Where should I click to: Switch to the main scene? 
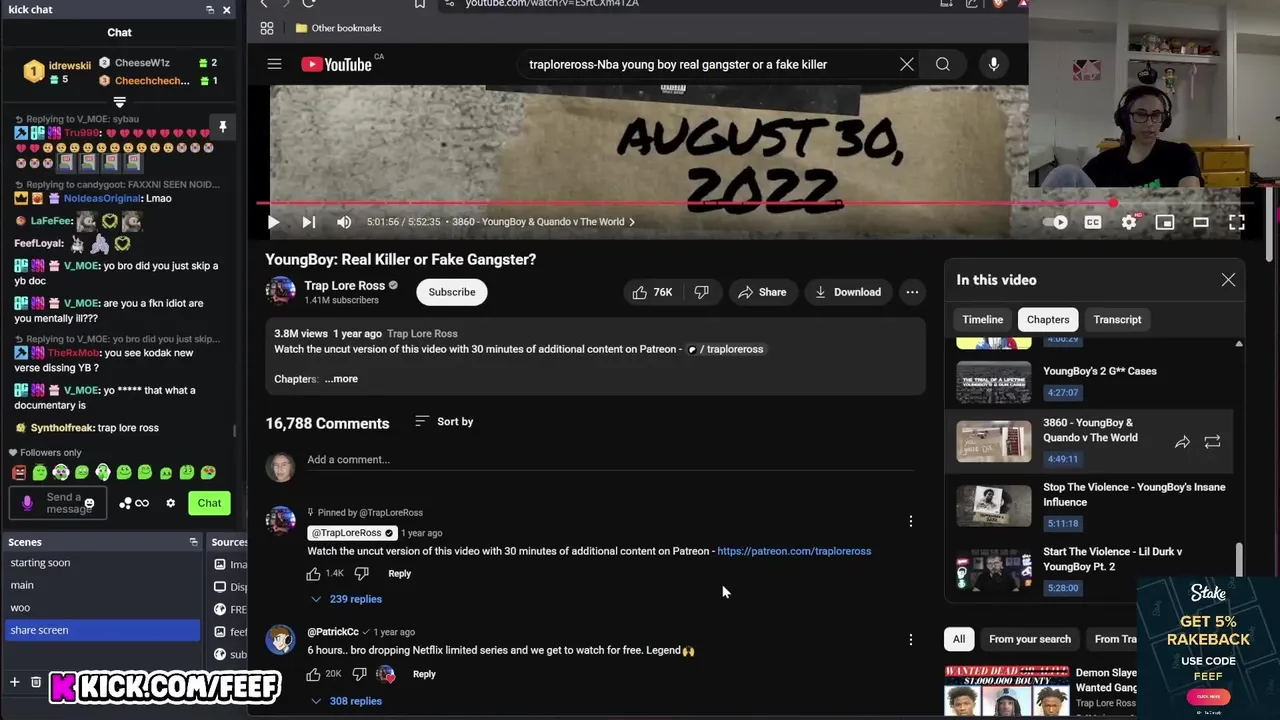tap(101, 585)
